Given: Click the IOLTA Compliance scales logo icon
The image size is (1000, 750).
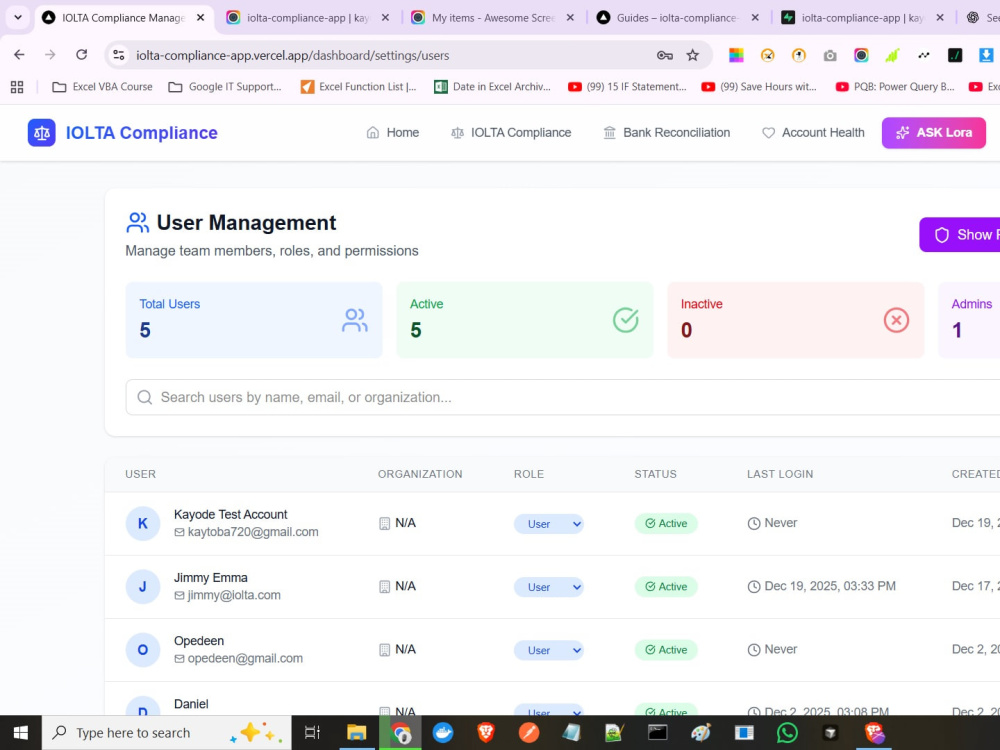Looking at the screenshot, I should coord(41,133).
